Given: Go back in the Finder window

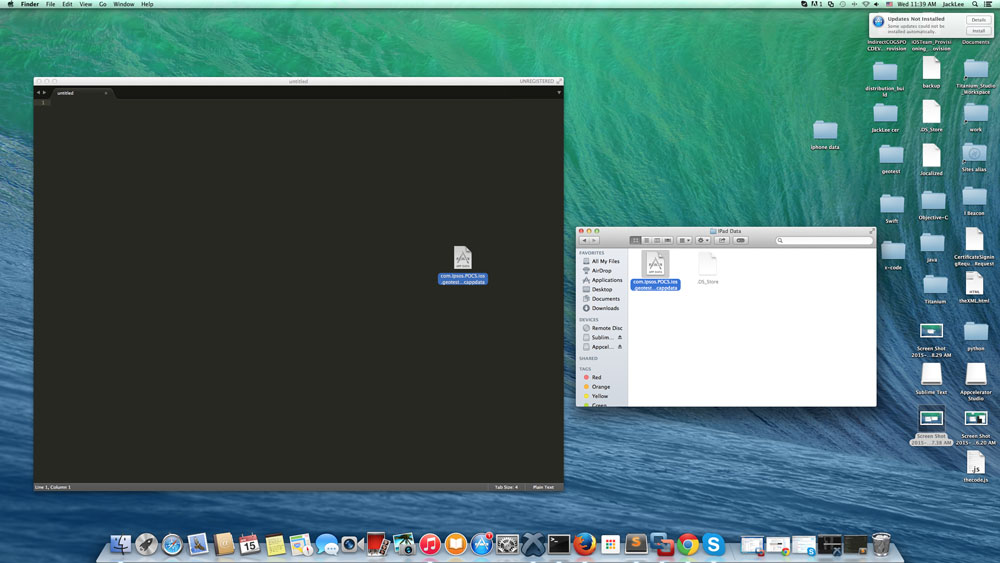Looking at the screenshot, I should (584, 240).
